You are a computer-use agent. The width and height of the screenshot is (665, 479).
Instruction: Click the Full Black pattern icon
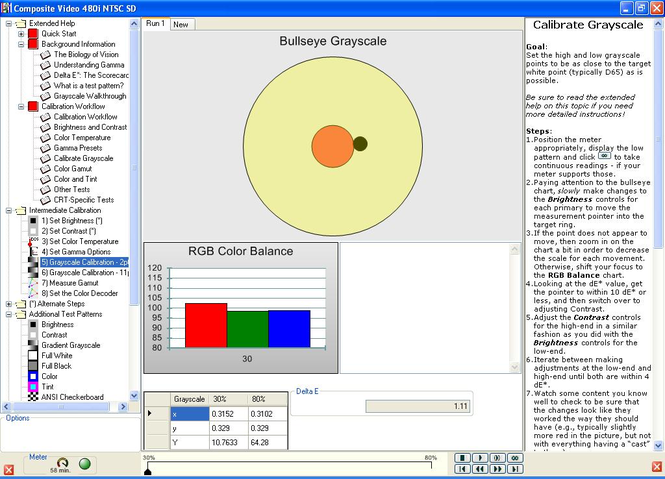(33, 366)
